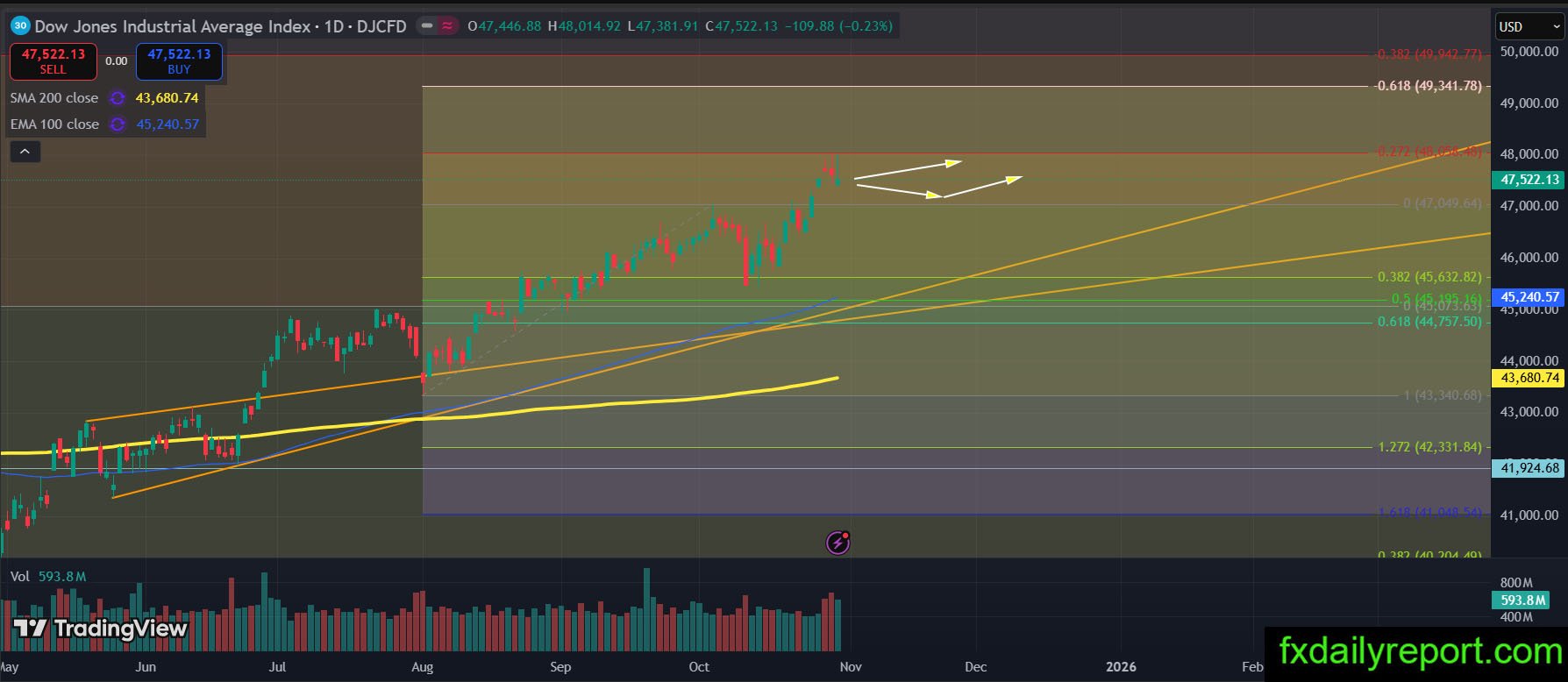
Task: Click the yellow SMA value 43,680.74 in legend
Action: click(x=167, y=98)
